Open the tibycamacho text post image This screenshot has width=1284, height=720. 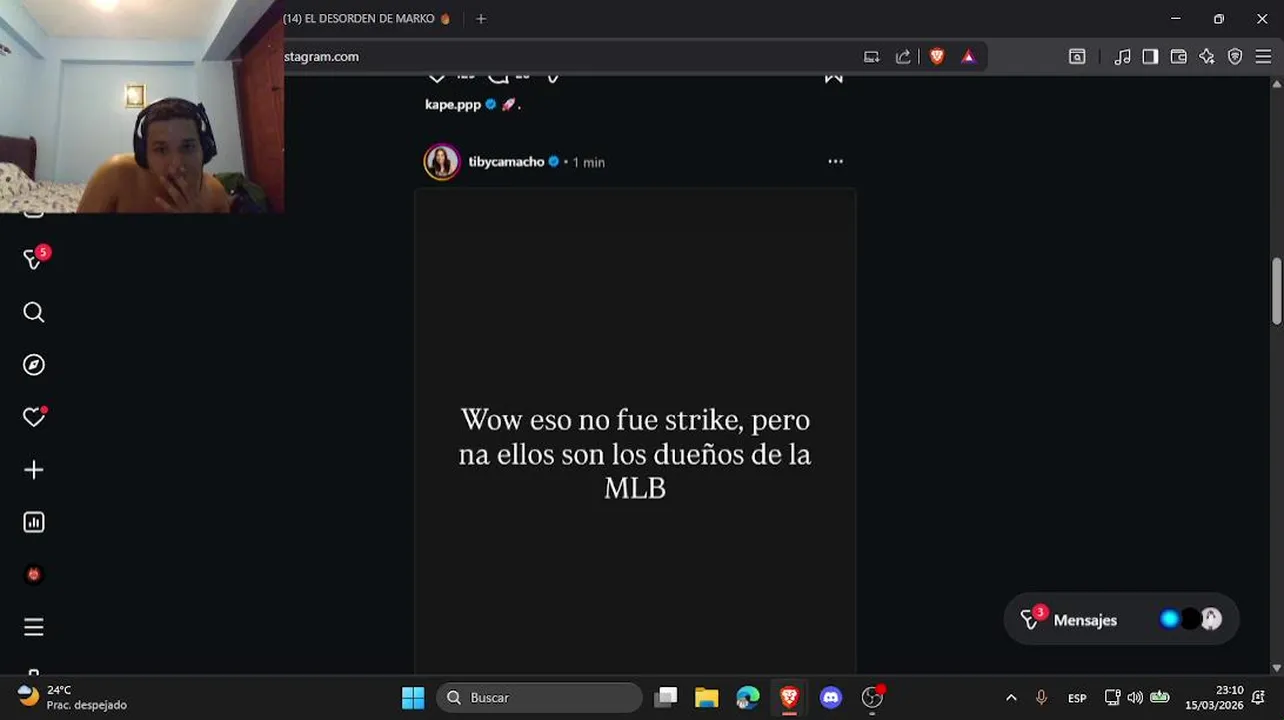click(x=635, y=431)
